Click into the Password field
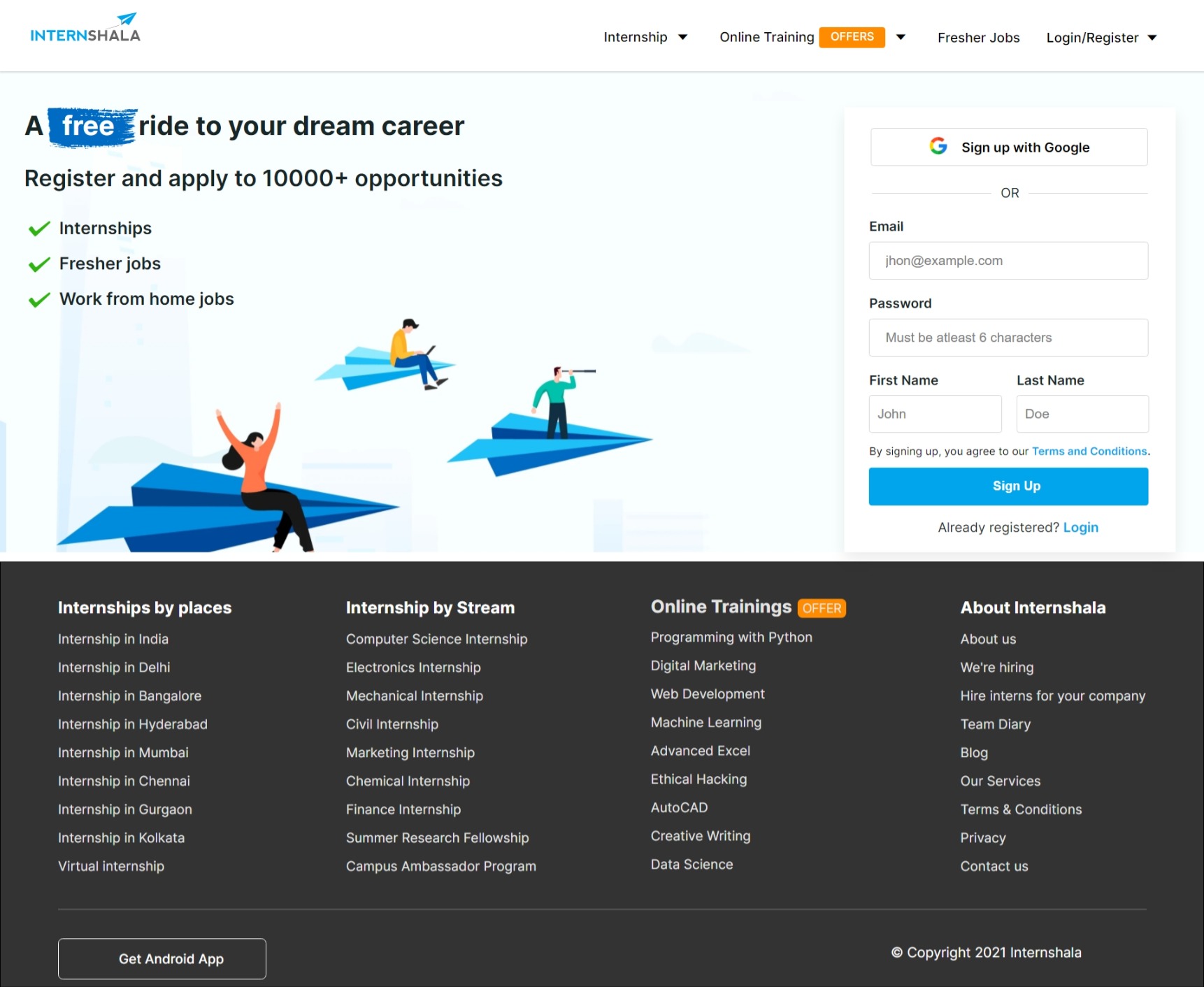The height and width of the screenshot is (987, 1204). pos(1008,338)
